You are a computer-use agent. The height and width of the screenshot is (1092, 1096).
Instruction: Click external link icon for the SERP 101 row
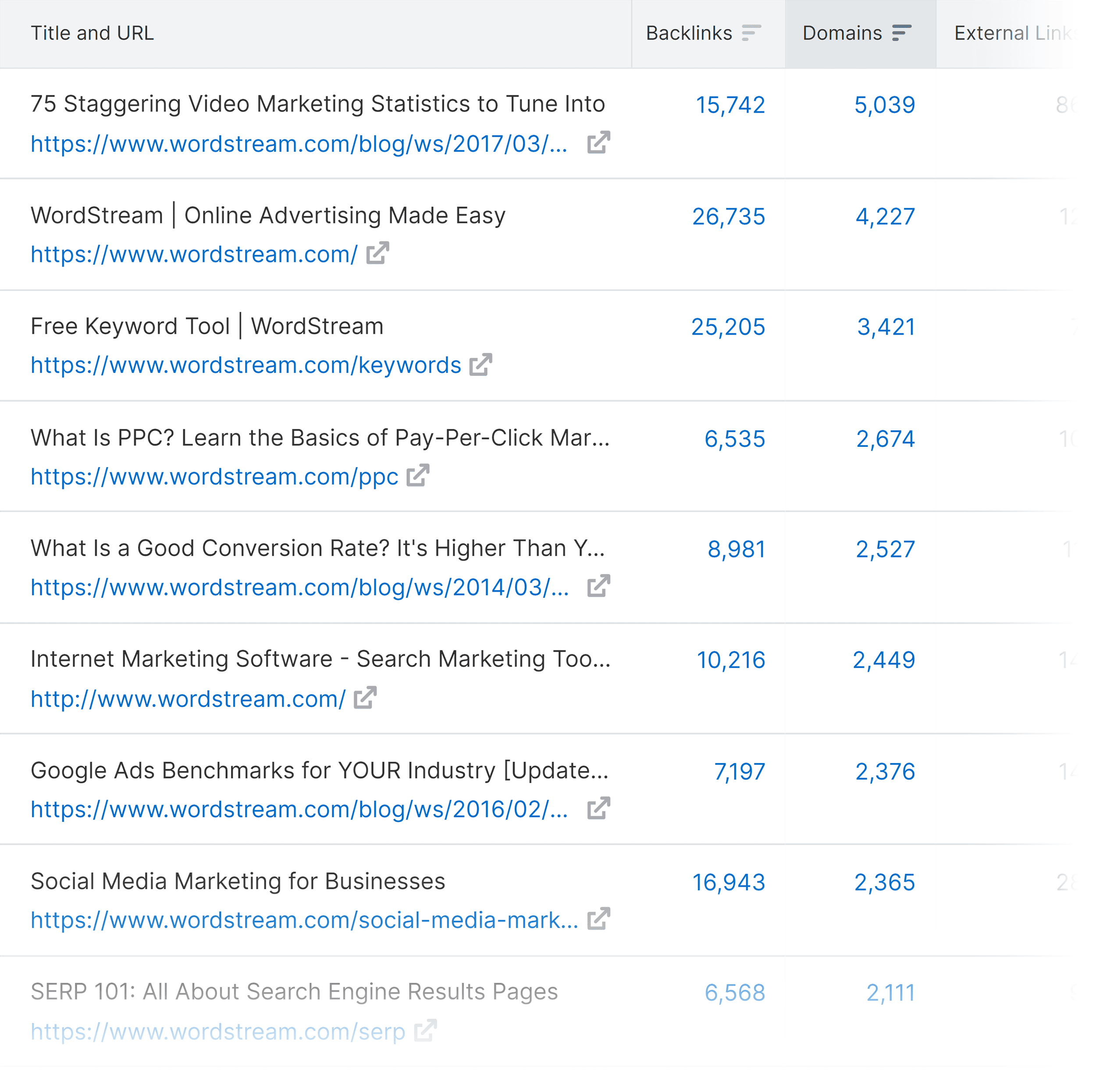(x=424, y=1031)
